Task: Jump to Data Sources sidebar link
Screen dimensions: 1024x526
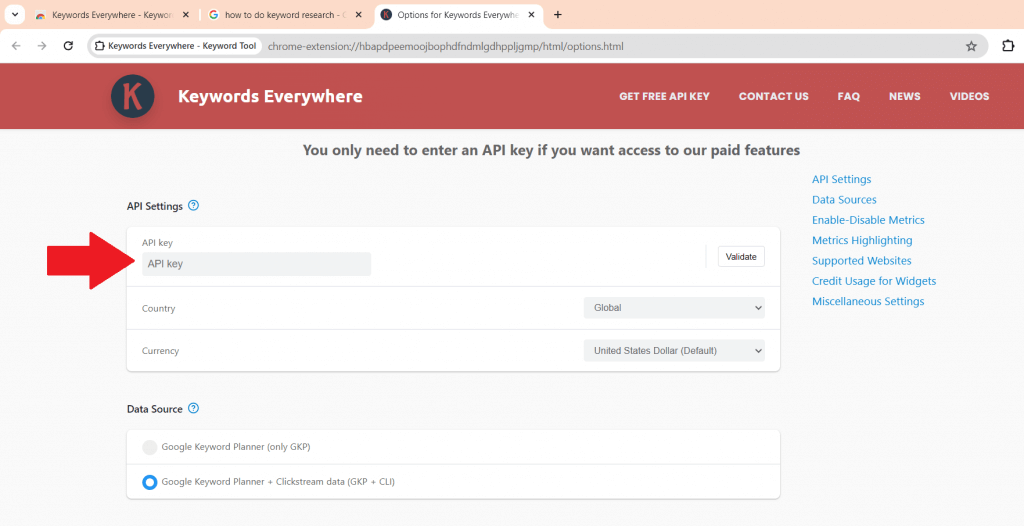Action: [x=844, y=199]
